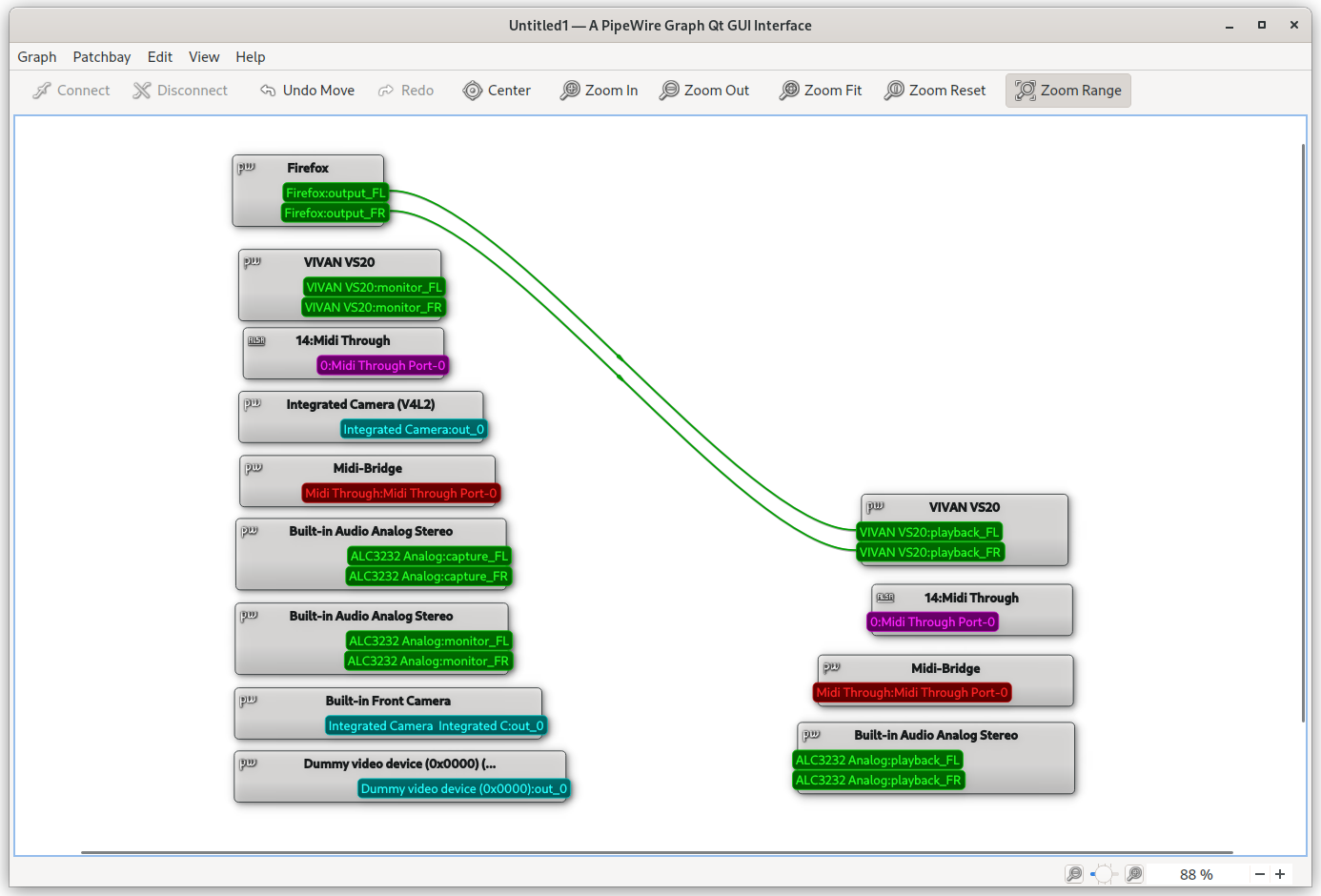This screenshot has height=896, width=1321.
Task: Click the horizontal scrollbar of the graph
Action: (x=657, y=852)
